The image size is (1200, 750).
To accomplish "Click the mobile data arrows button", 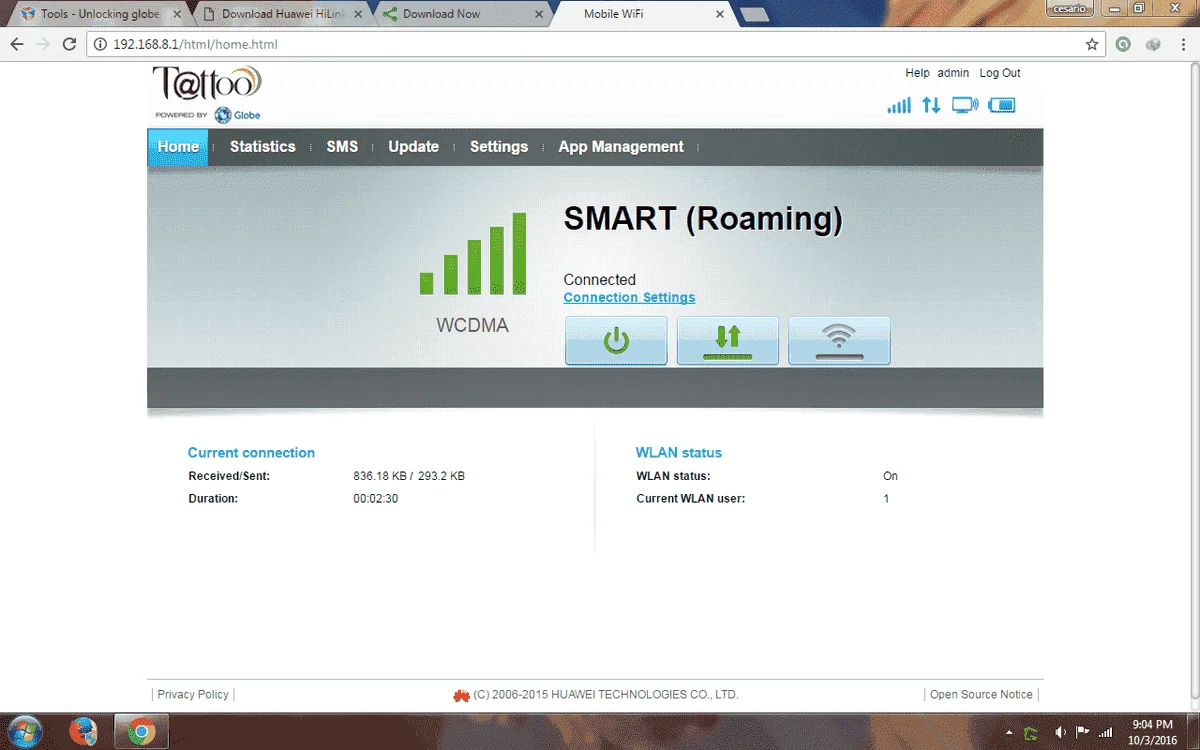I will coord(727,341).
